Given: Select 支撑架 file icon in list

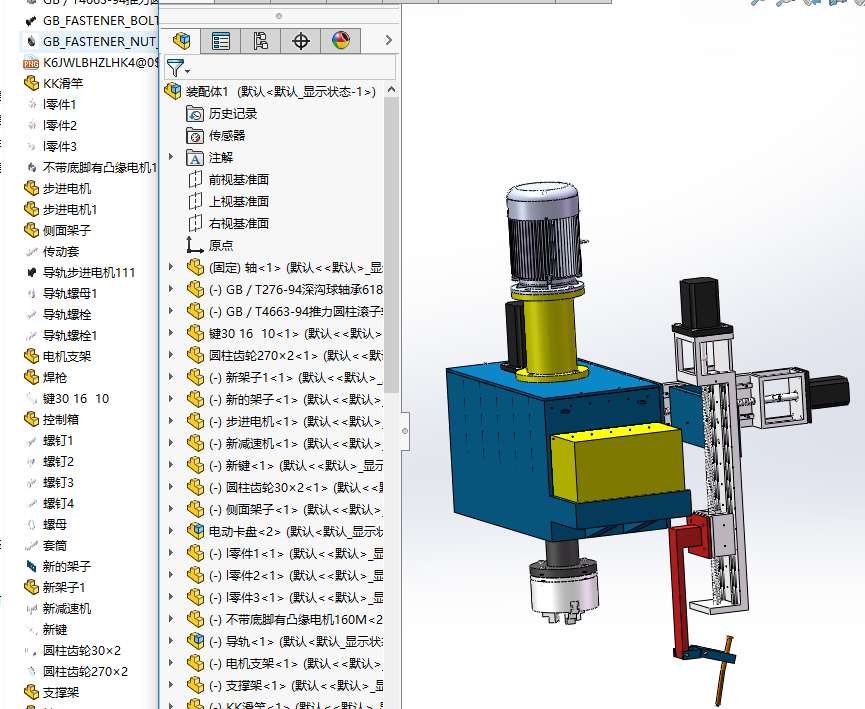Looking at the screenshot, I should 31,692.
